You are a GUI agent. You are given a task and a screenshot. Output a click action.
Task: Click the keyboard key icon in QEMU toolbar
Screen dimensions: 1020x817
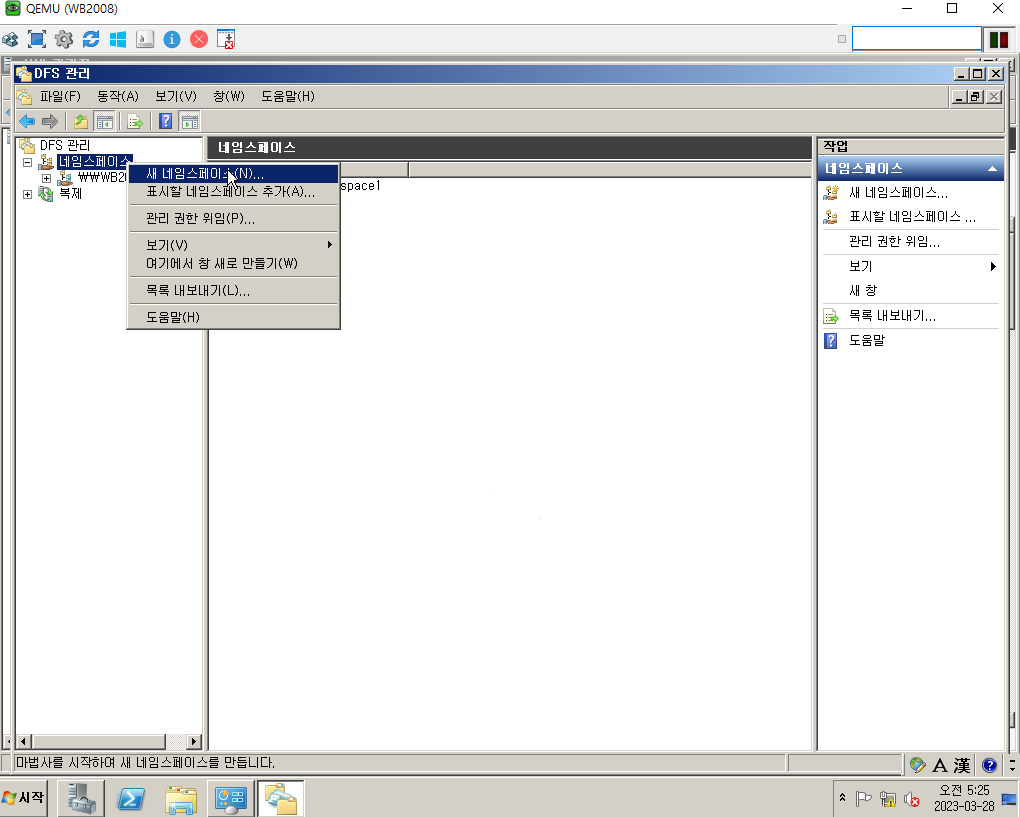[x=145, y=39]
